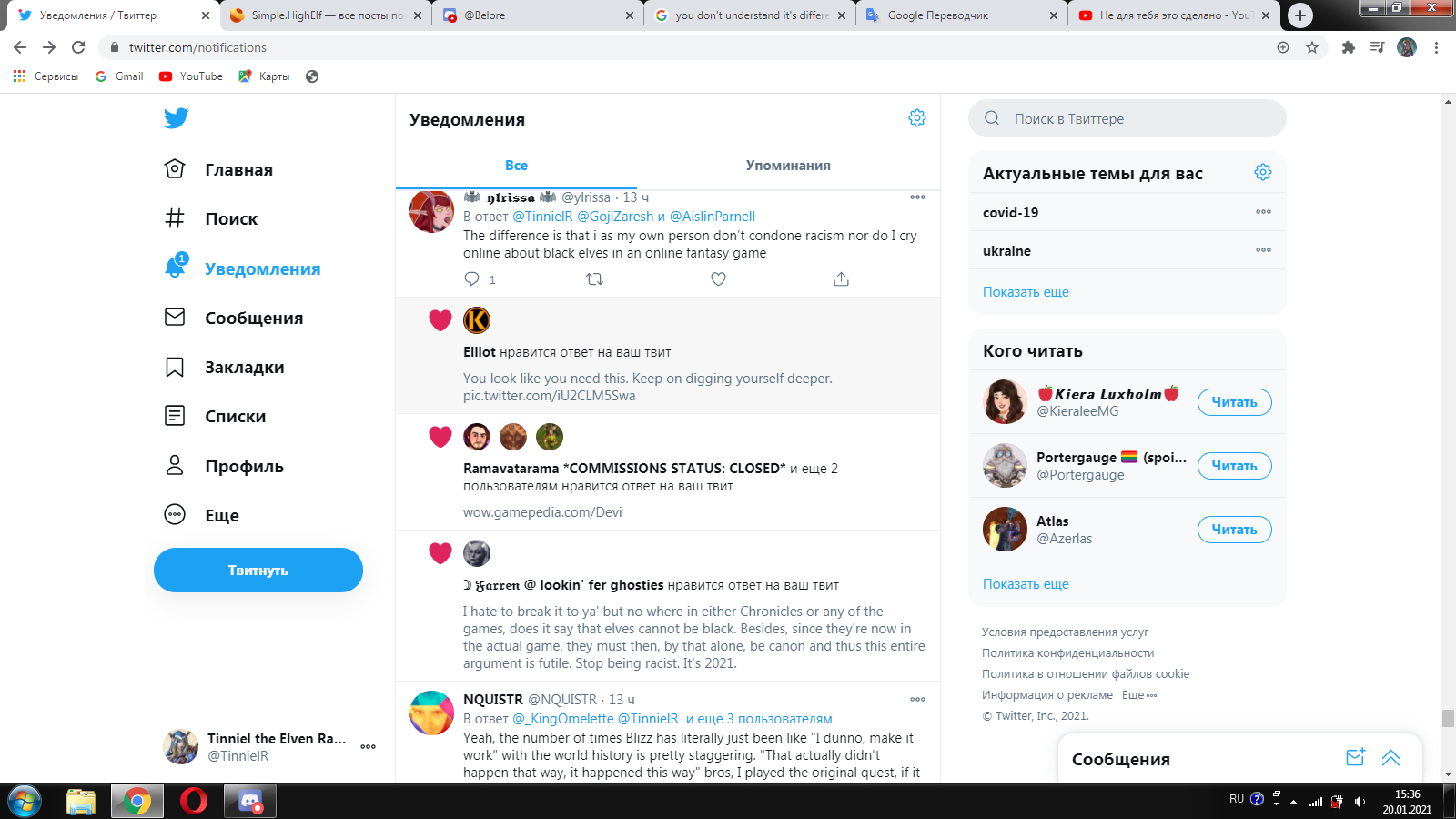The height and width of the screenshot is (819, 1456).
Task: Open options for ukraine trend
Action: tap(1263, 249)
